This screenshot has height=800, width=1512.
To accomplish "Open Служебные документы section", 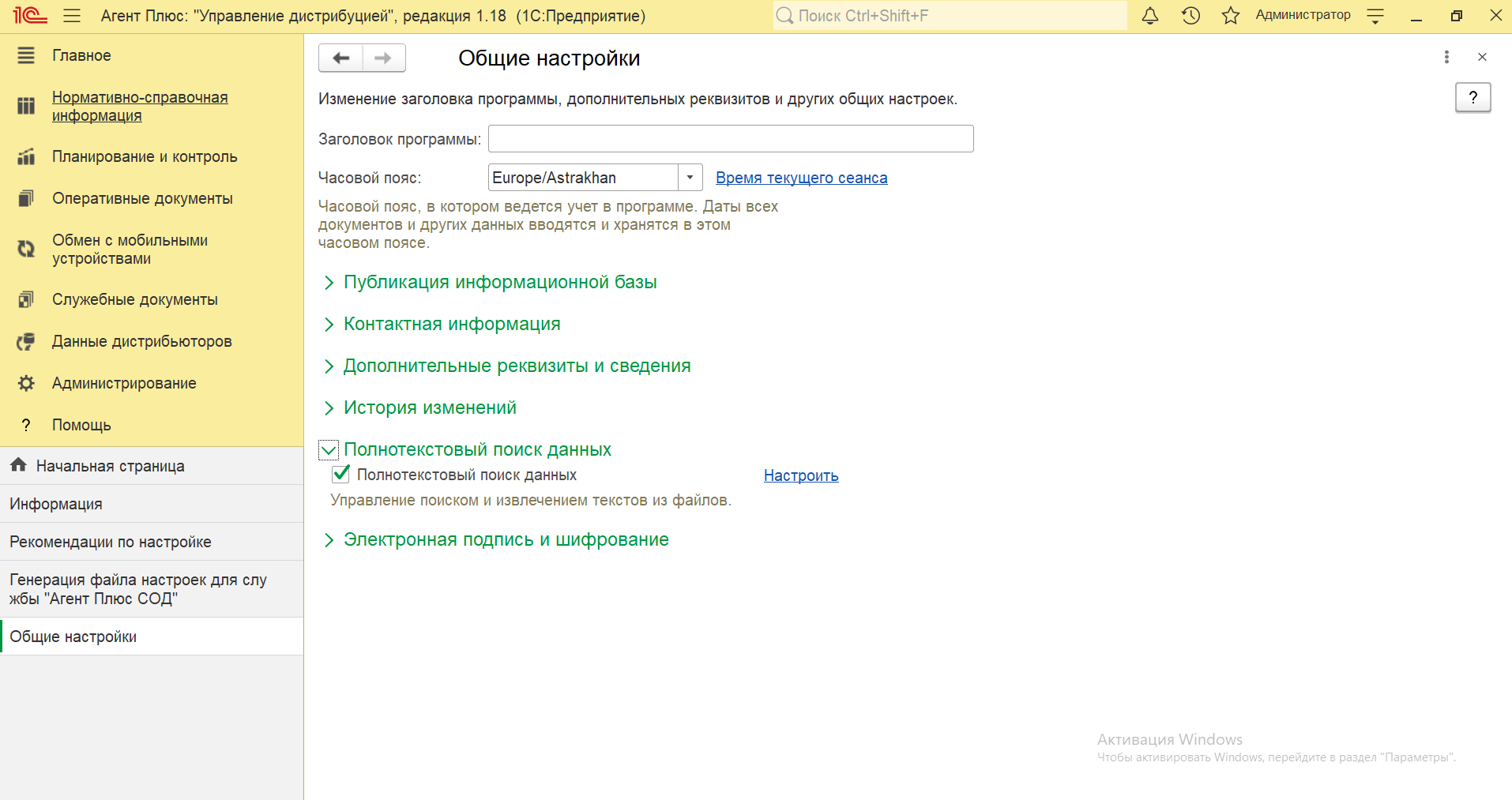I will coord(134,299).
